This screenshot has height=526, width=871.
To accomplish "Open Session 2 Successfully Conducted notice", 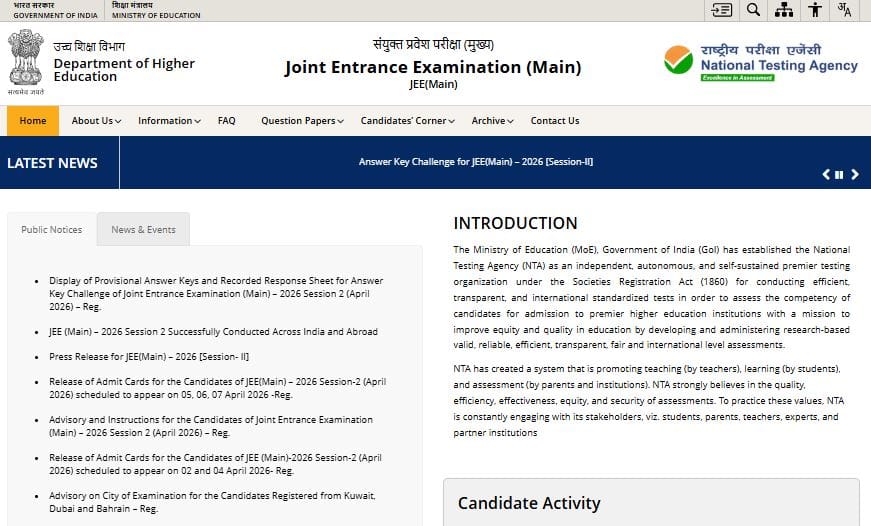I will pyautogui.click(x=213, y=332).
